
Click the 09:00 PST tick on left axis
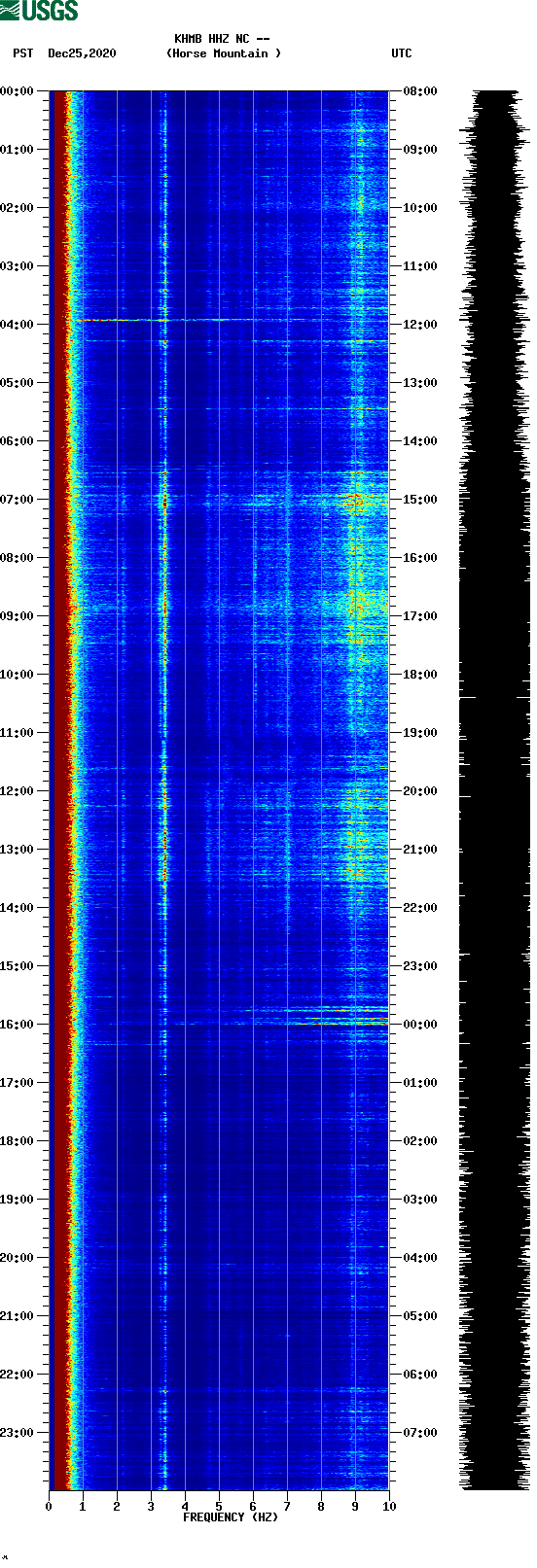18,616
